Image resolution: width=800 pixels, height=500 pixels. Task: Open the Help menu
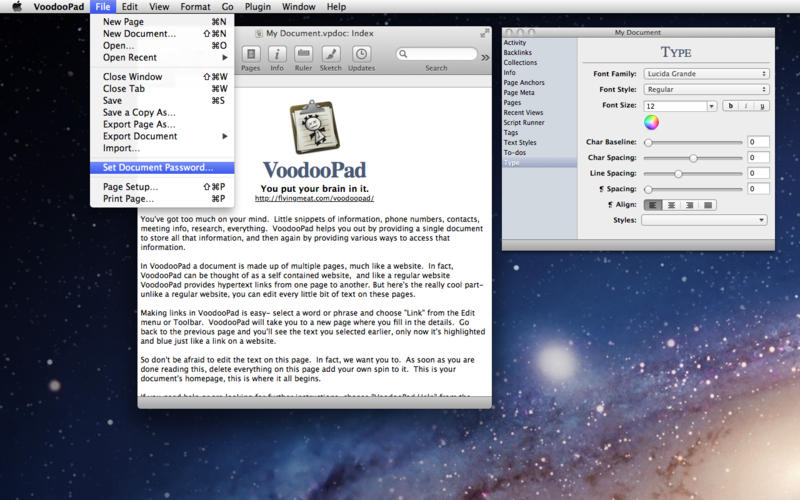click(x=336, y=7)
